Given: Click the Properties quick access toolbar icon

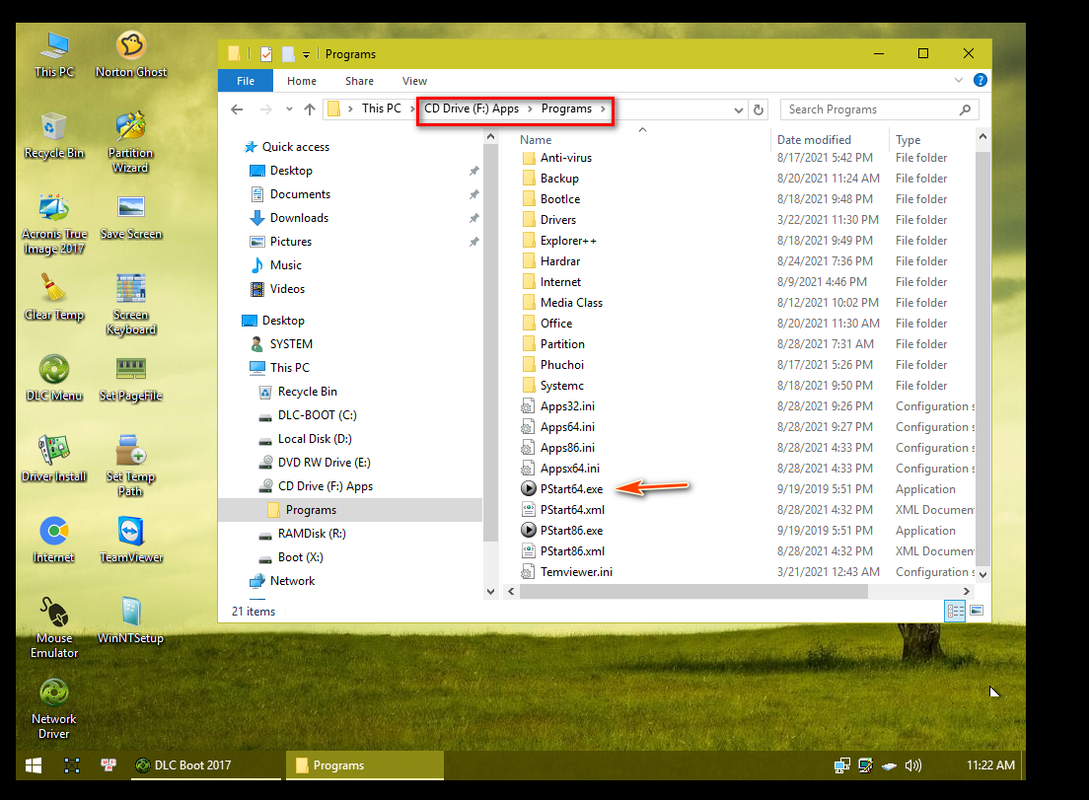Looking at the screenshot, I should click(266, 54).
